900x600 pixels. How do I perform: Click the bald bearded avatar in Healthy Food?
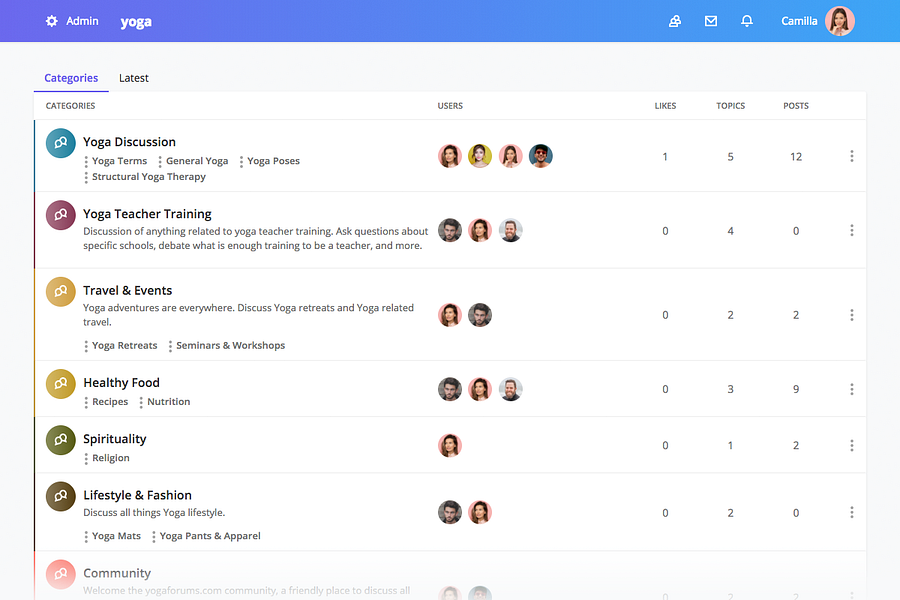[510, 389]
